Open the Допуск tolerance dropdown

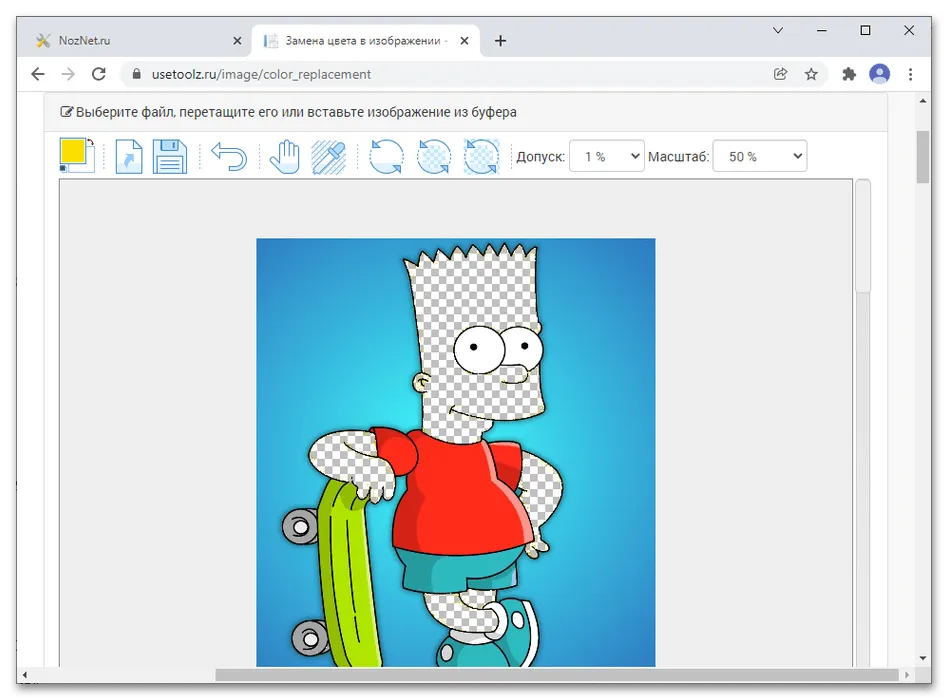tap(606, 157)
